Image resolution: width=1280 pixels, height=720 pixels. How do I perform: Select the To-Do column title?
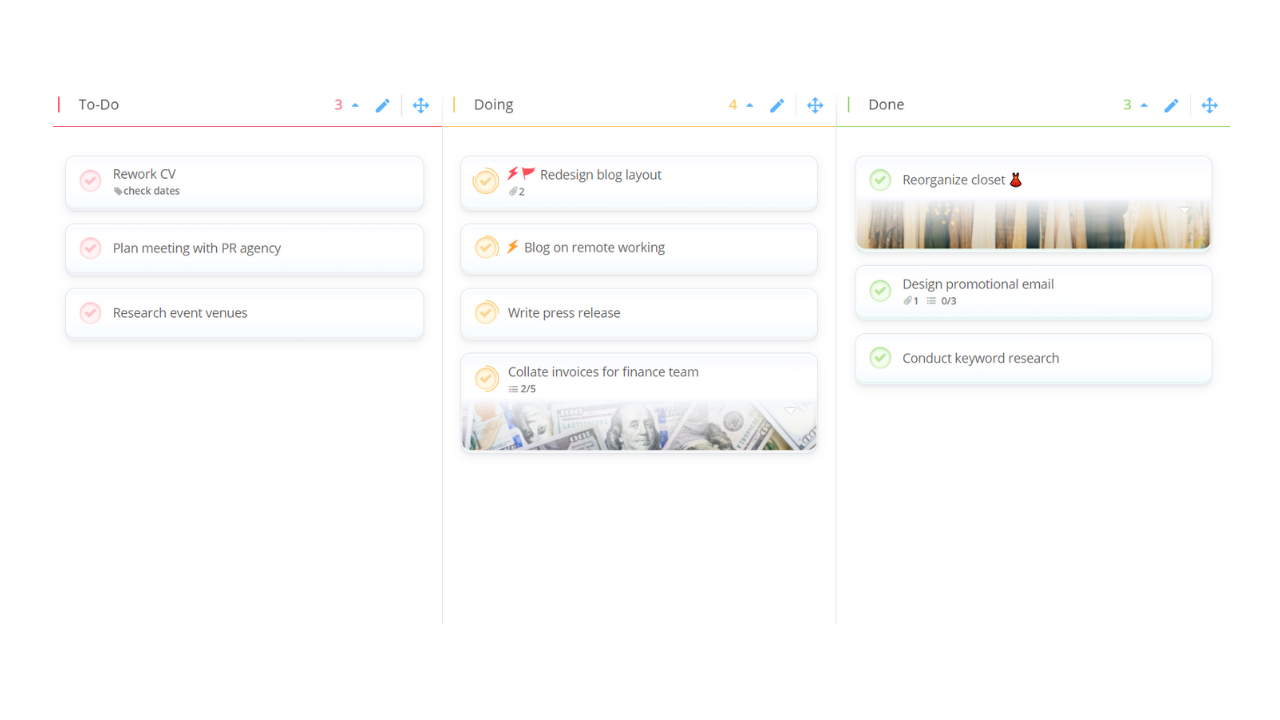[x=99, y=105]
